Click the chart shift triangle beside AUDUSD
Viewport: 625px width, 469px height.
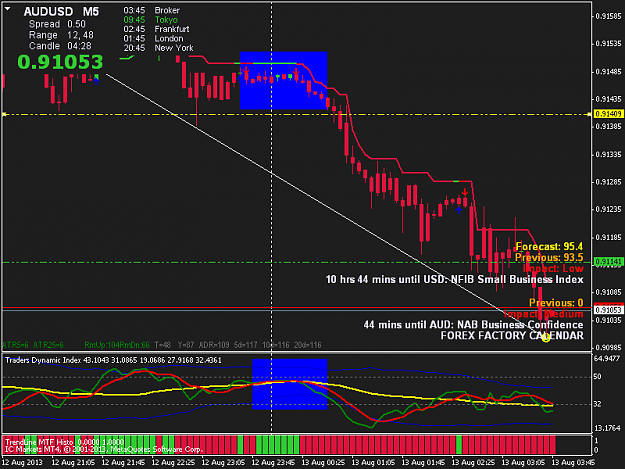coord(8,9)
